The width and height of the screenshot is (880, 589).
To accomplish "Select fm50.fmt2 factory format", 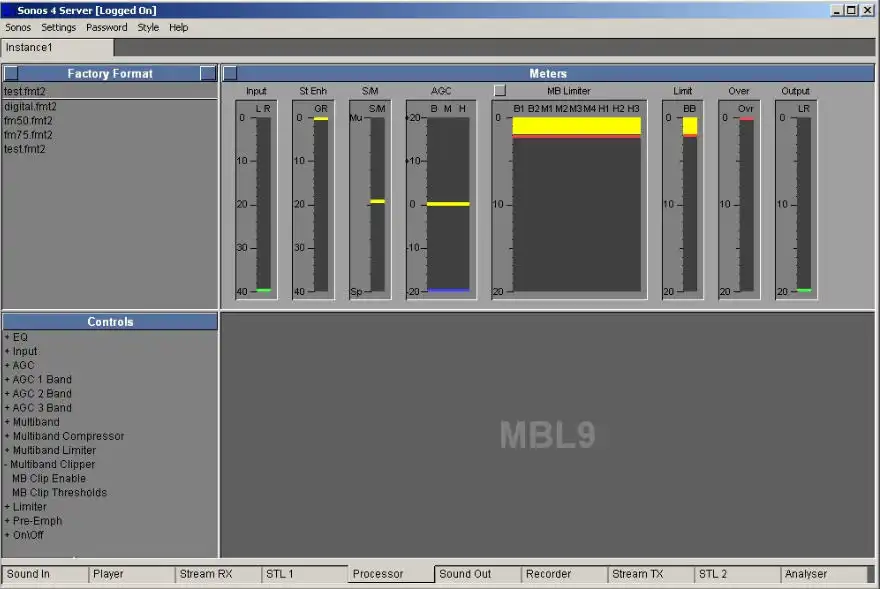I will (x=28, y=121).
